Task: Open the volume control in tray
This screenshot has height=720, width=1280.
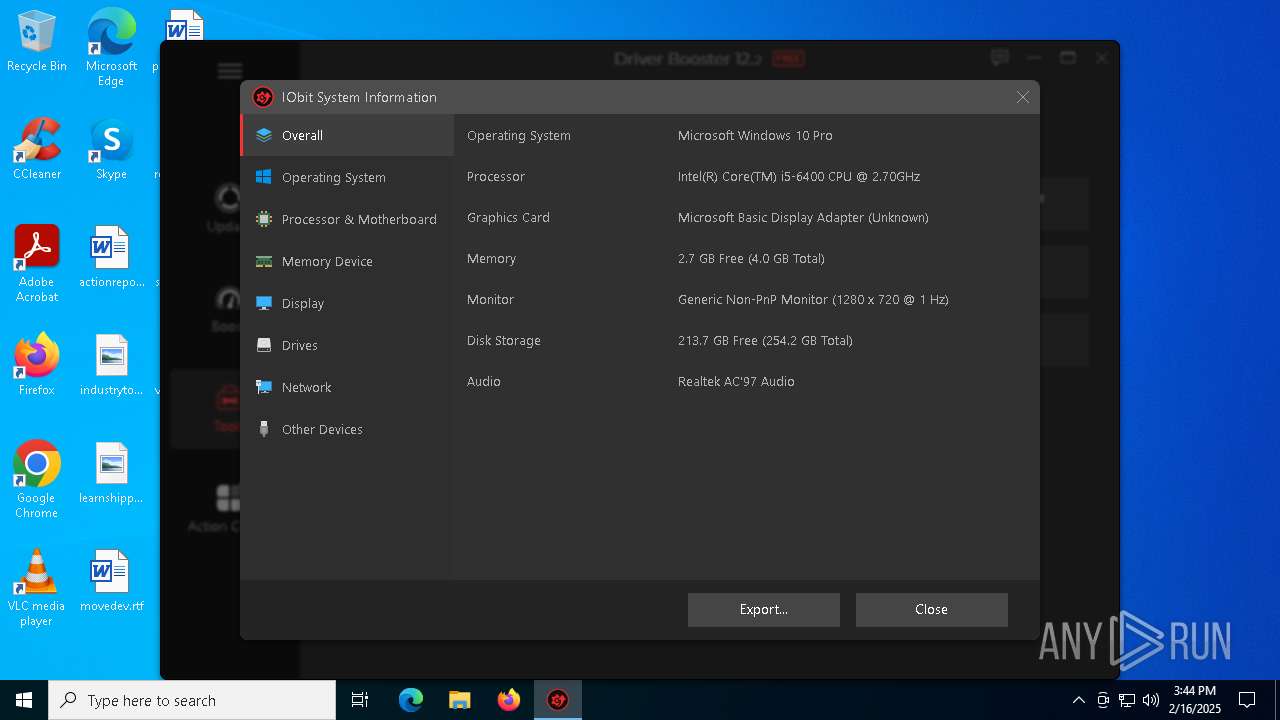Action: tap(1151, 700)
